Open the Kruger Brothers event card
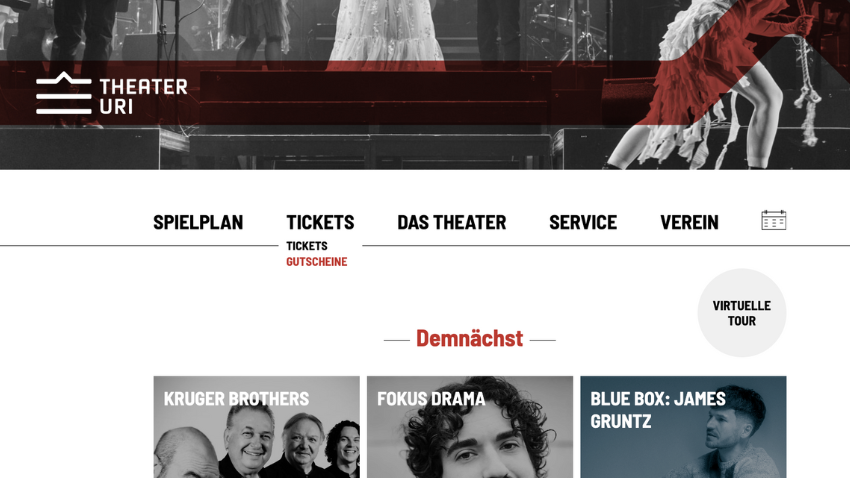The height and width of the screenshot is (478, 850). pos(256,427)
